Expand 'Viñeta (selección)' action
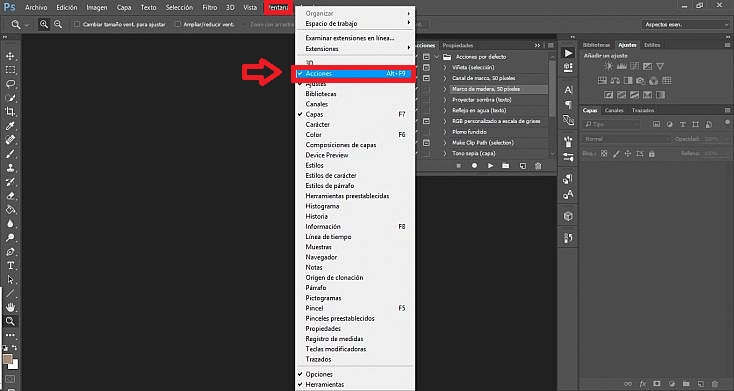 (445, 67)
